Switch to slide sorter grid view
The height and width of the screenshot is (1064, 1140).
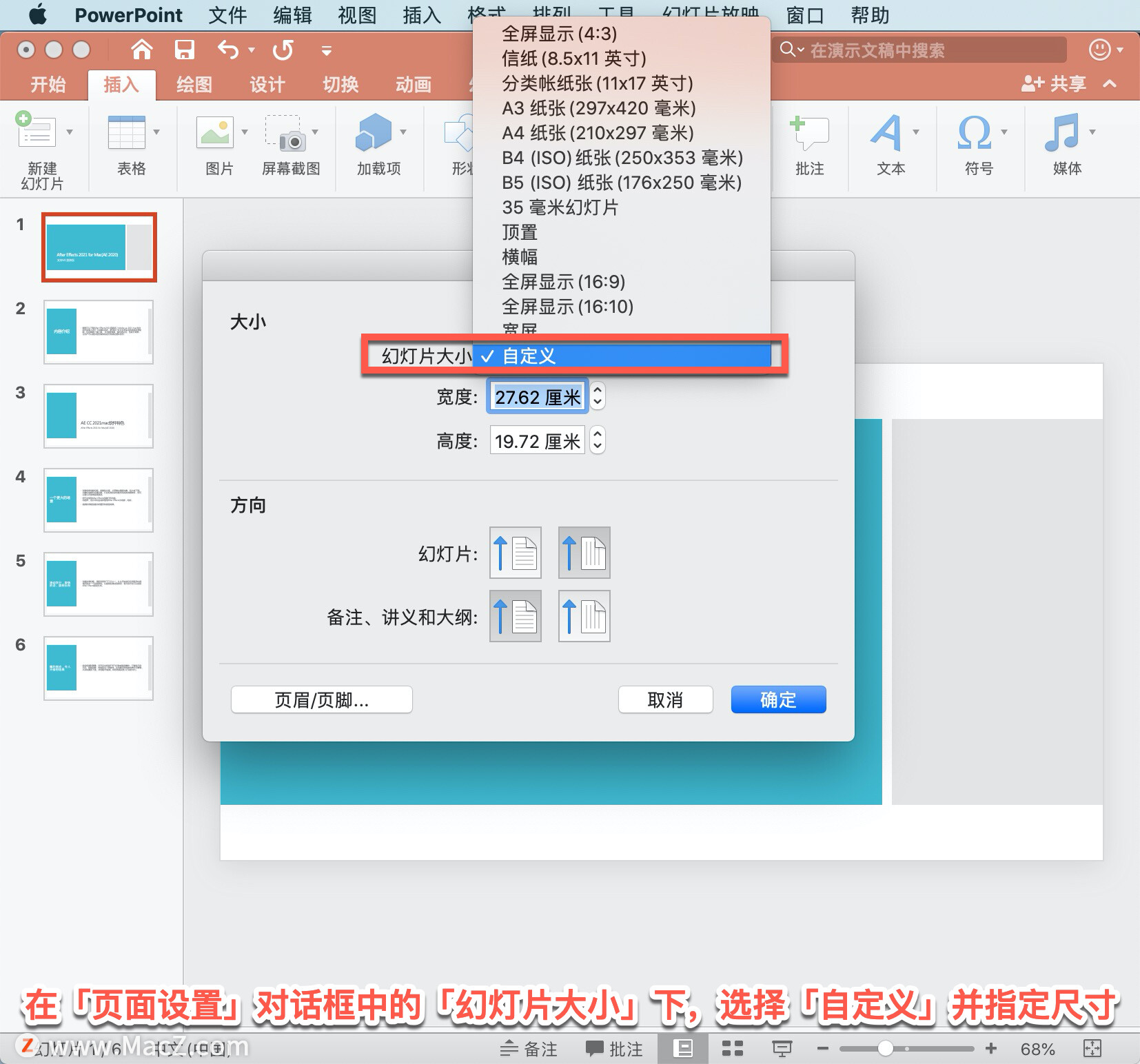[733, 1049]
